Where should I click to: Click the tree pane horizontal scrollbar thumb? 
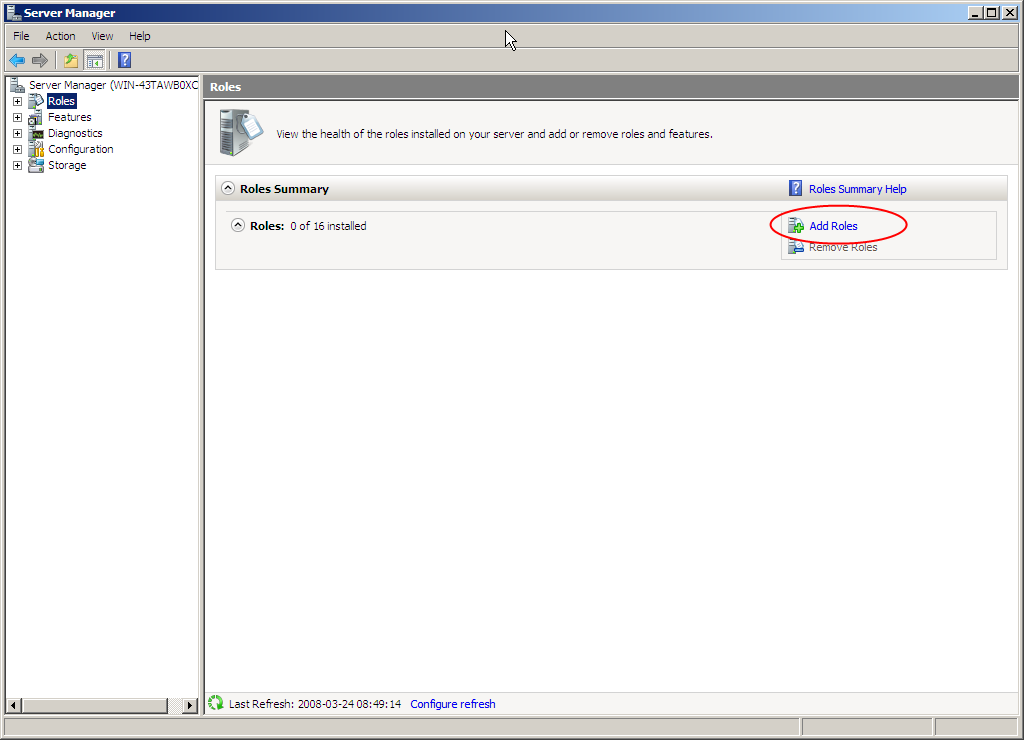(x=95, y=705)
